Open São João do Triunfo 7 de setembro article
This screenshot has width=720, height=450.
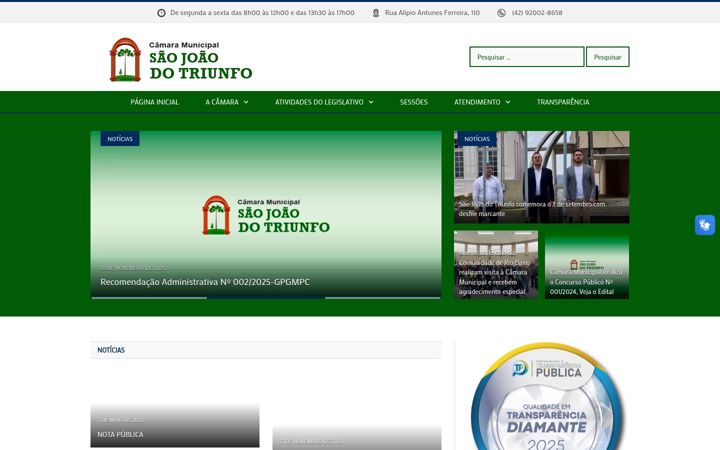coord(532,209)
